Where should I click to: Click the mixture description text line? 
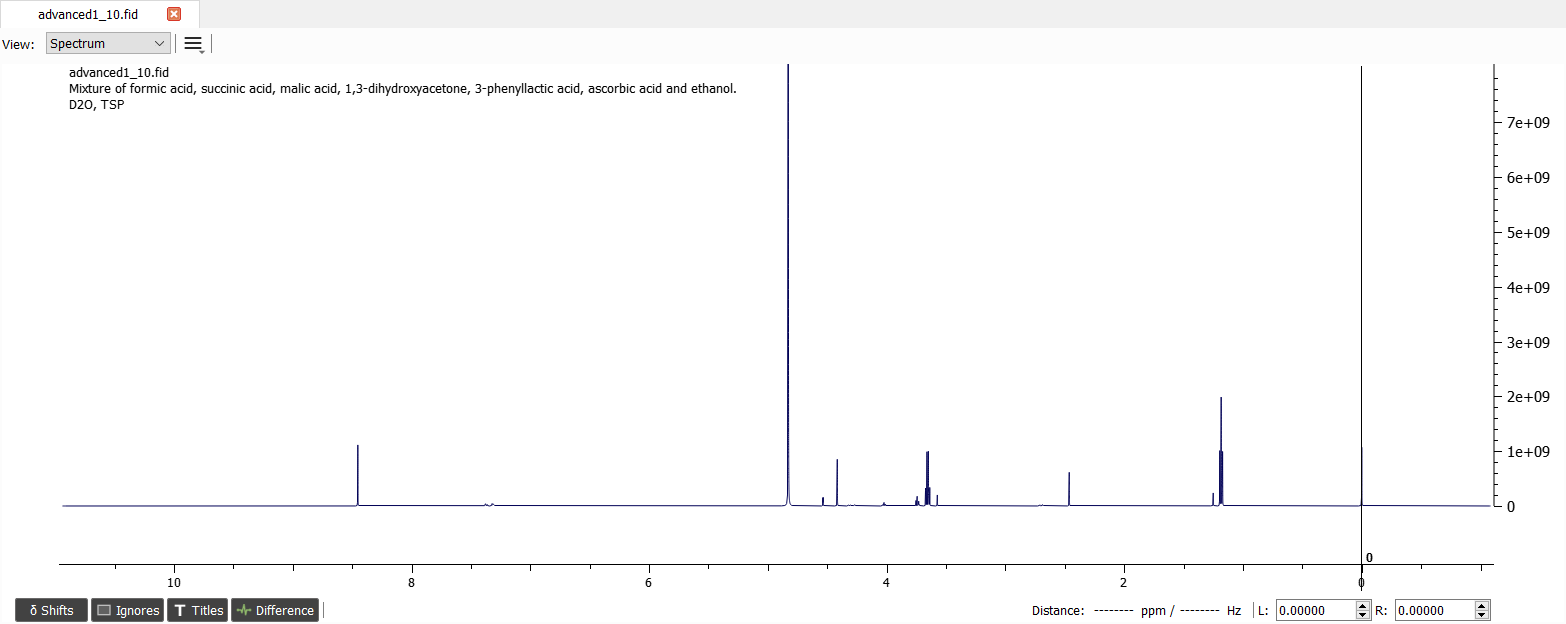(402, 89)
